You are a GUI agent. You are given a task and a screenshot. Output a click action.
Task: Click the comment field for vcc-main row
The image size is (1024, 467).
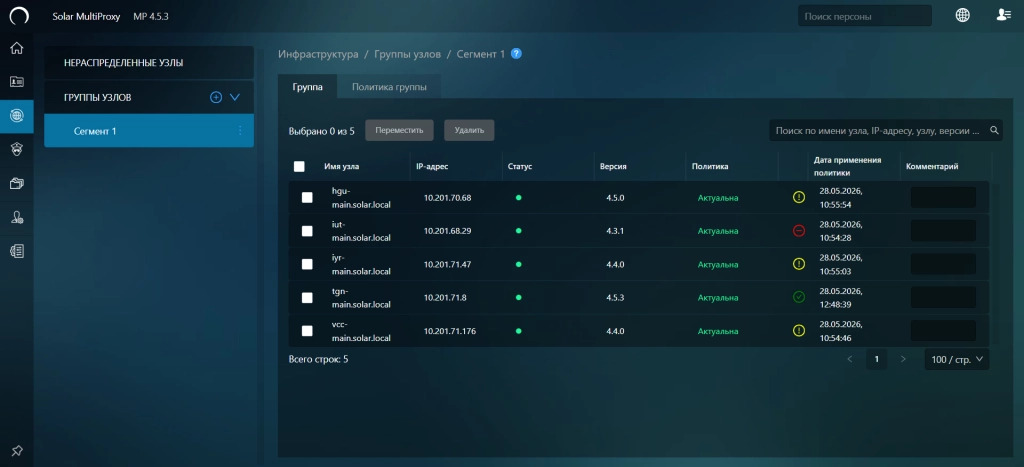[943, 330]
